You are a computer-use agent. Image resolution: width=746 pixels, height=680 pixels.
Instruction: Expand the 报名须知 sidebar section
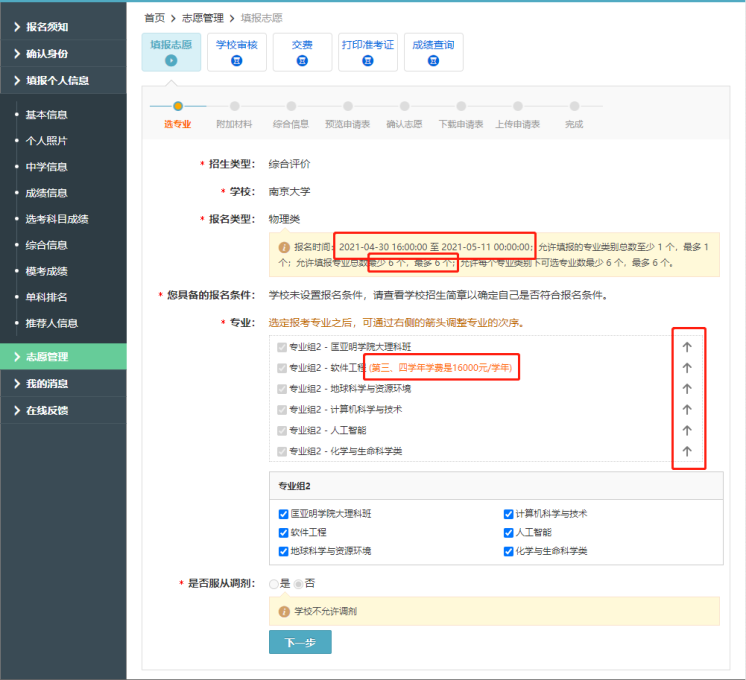[63, 26]
